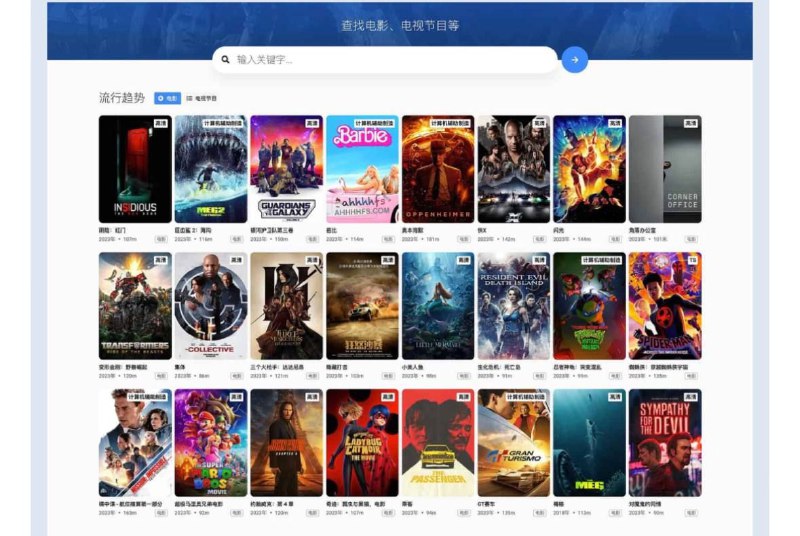
Task: Open the Corner Office poster
Action: click(665, 169)
